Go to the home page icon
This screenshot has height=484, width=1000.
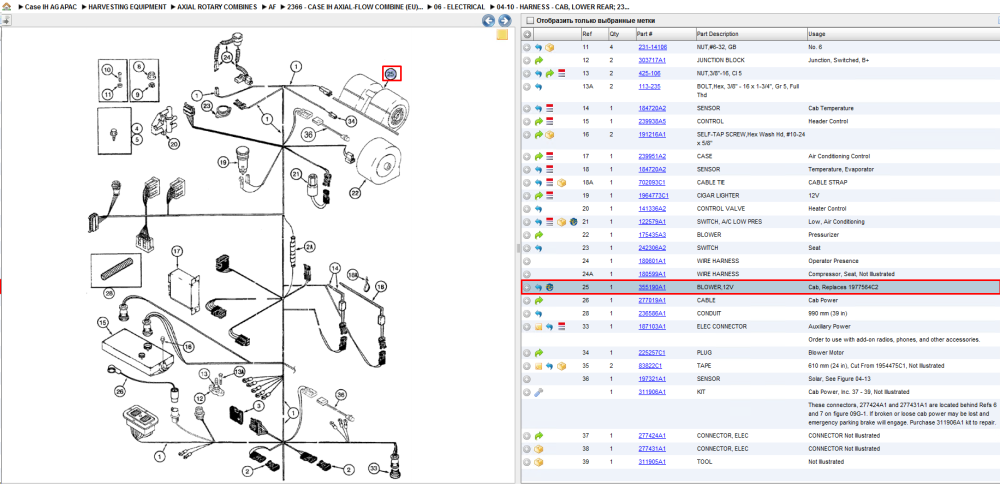tap(6, 6)
